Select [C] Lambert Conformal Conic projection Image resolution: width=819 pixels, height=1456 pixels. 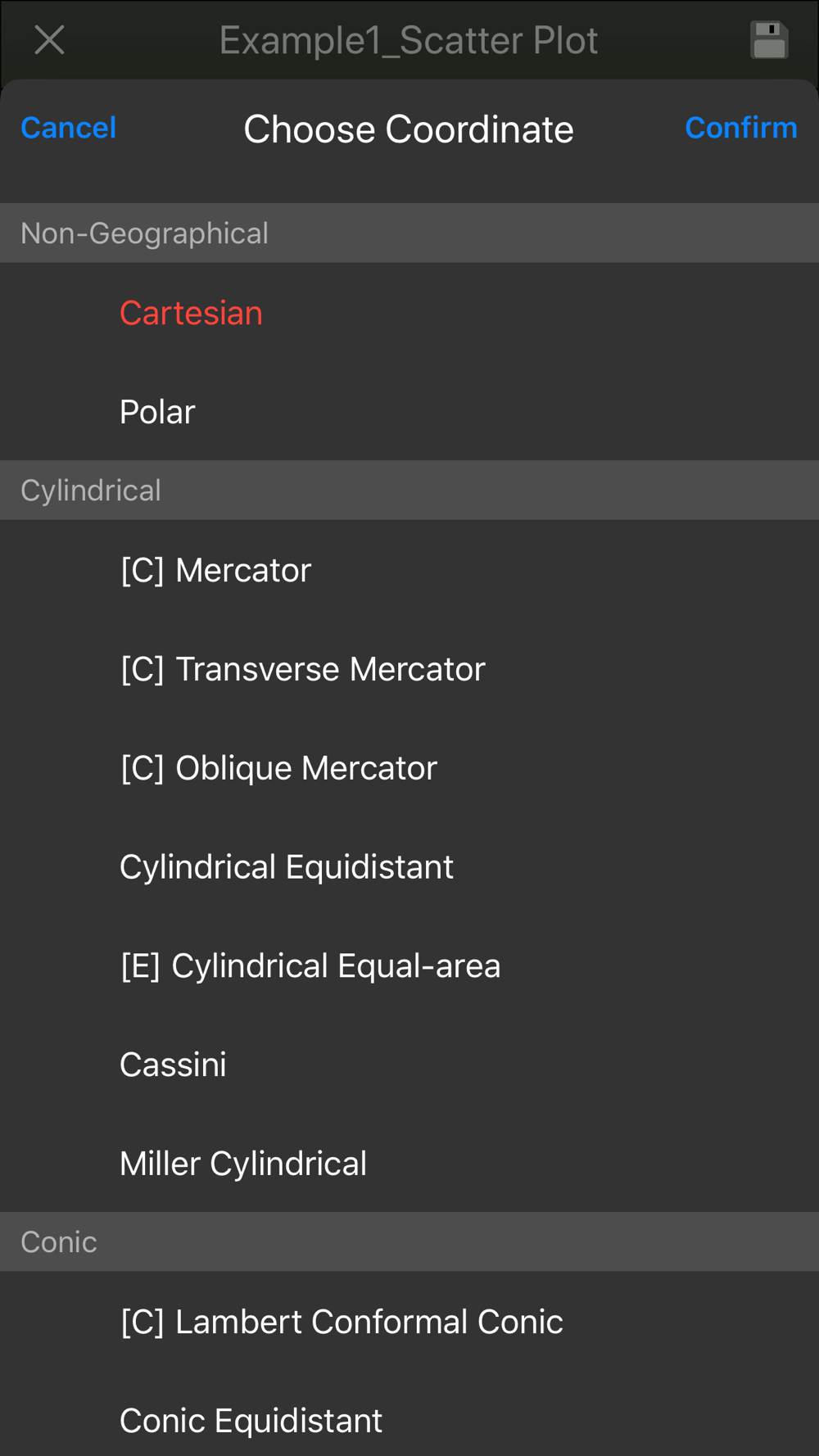[409, 1322]
